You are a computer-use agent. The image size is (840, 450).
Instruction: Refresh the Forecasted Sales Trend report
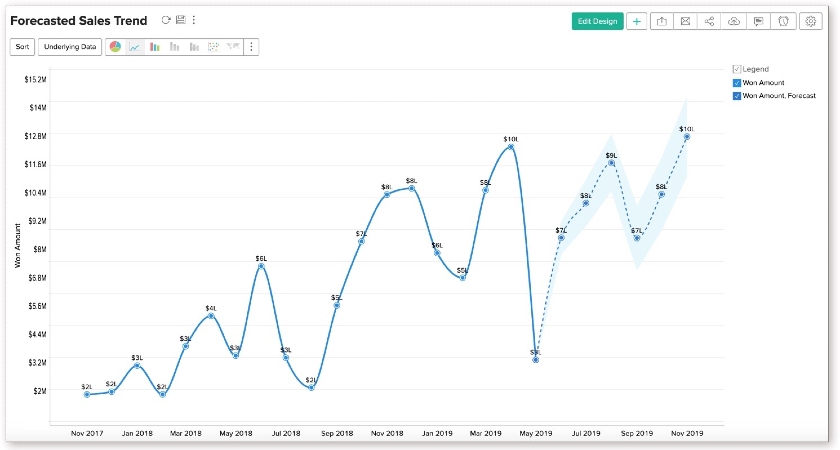coord(166,20)
